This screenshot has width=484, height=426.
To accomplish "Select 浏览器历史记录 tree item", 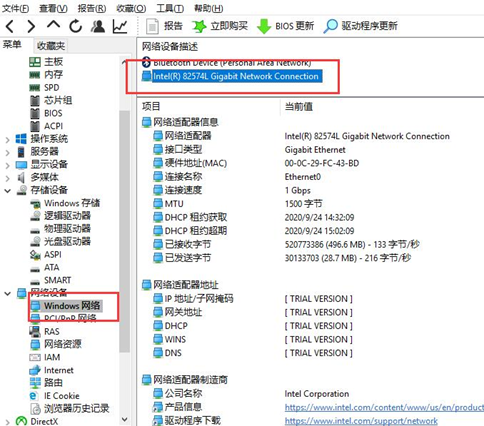I will click(69, 408).
